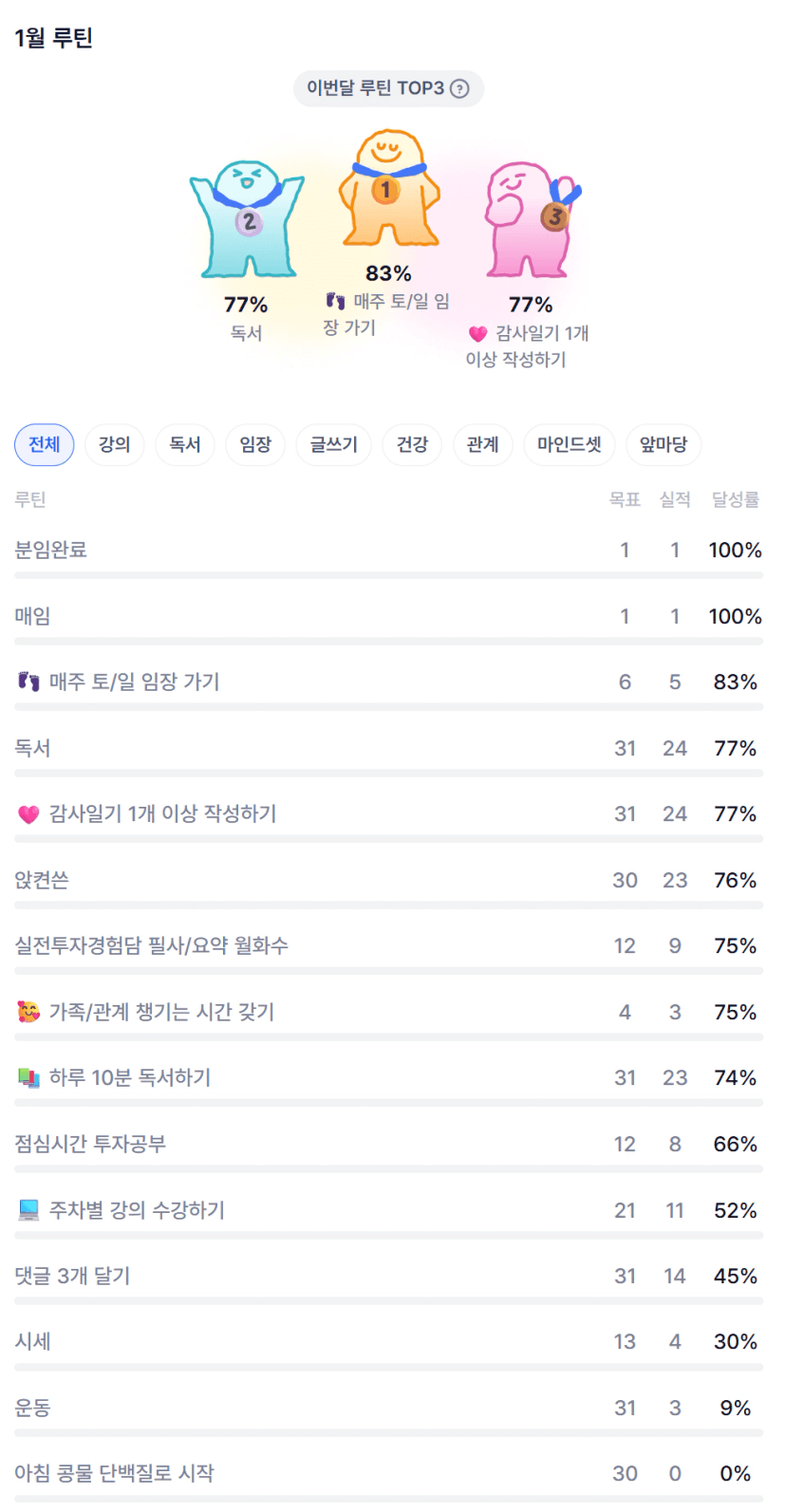Click pink heart icon in 감사일기 row
Viewport: 785px width, 1512px height.
pos(28,814)
